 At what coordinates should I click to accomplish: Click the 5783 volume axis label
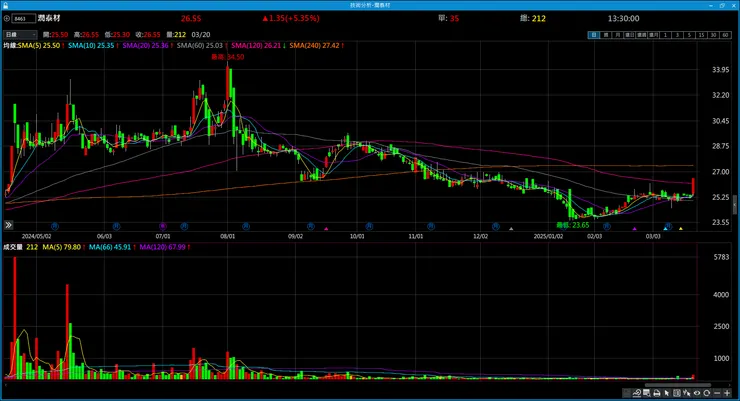coord(722,257)
